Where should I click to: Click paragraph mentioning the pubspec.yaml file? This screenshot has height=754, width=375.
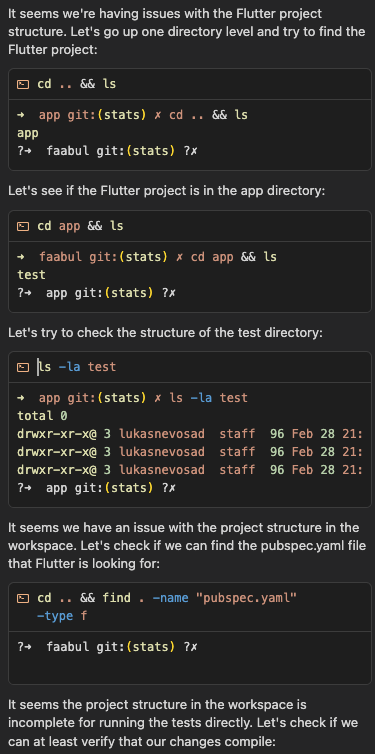coord(187,545)
